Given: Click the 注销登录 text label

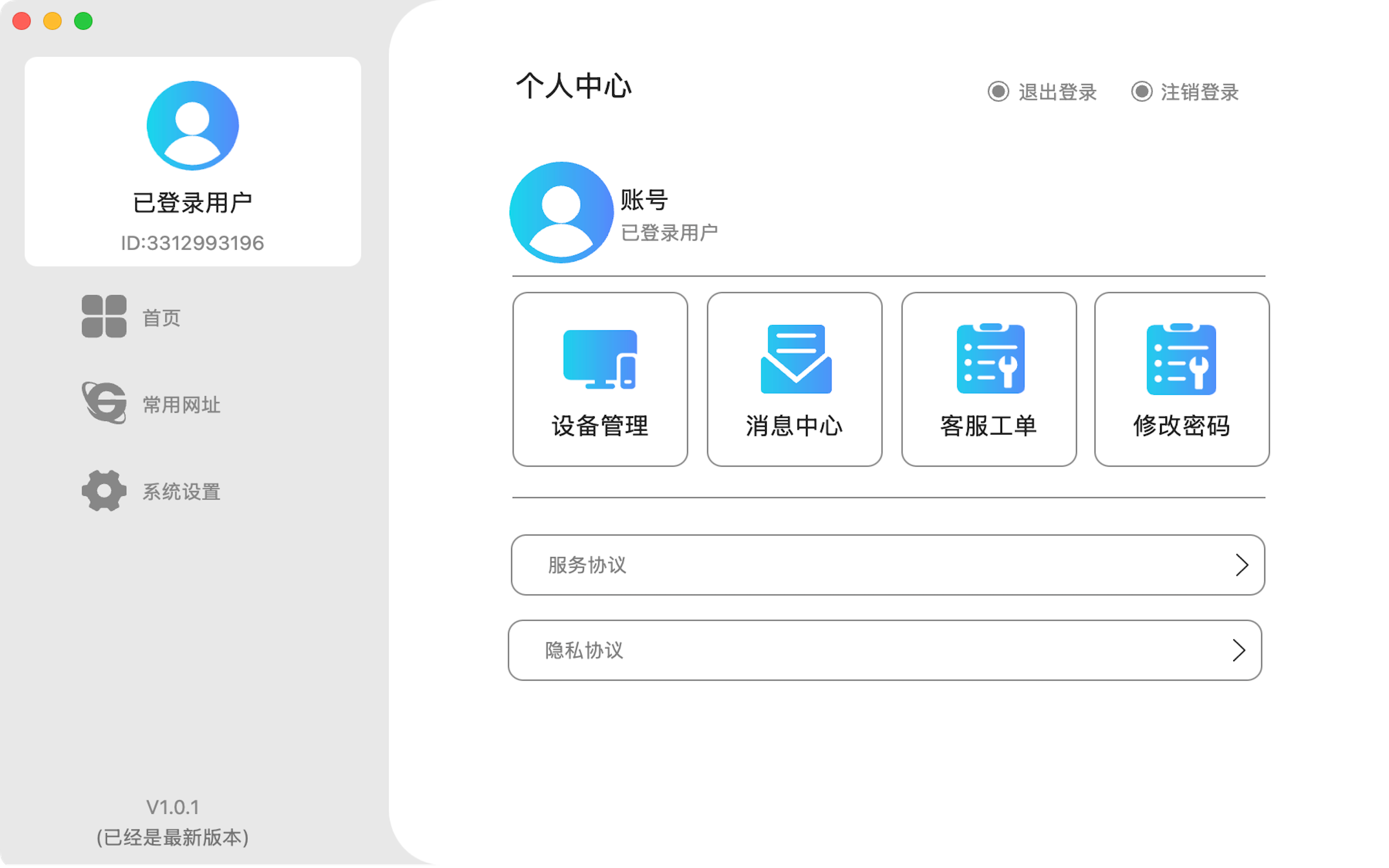Looking at the screenshot, I should tap(1200, 92).
